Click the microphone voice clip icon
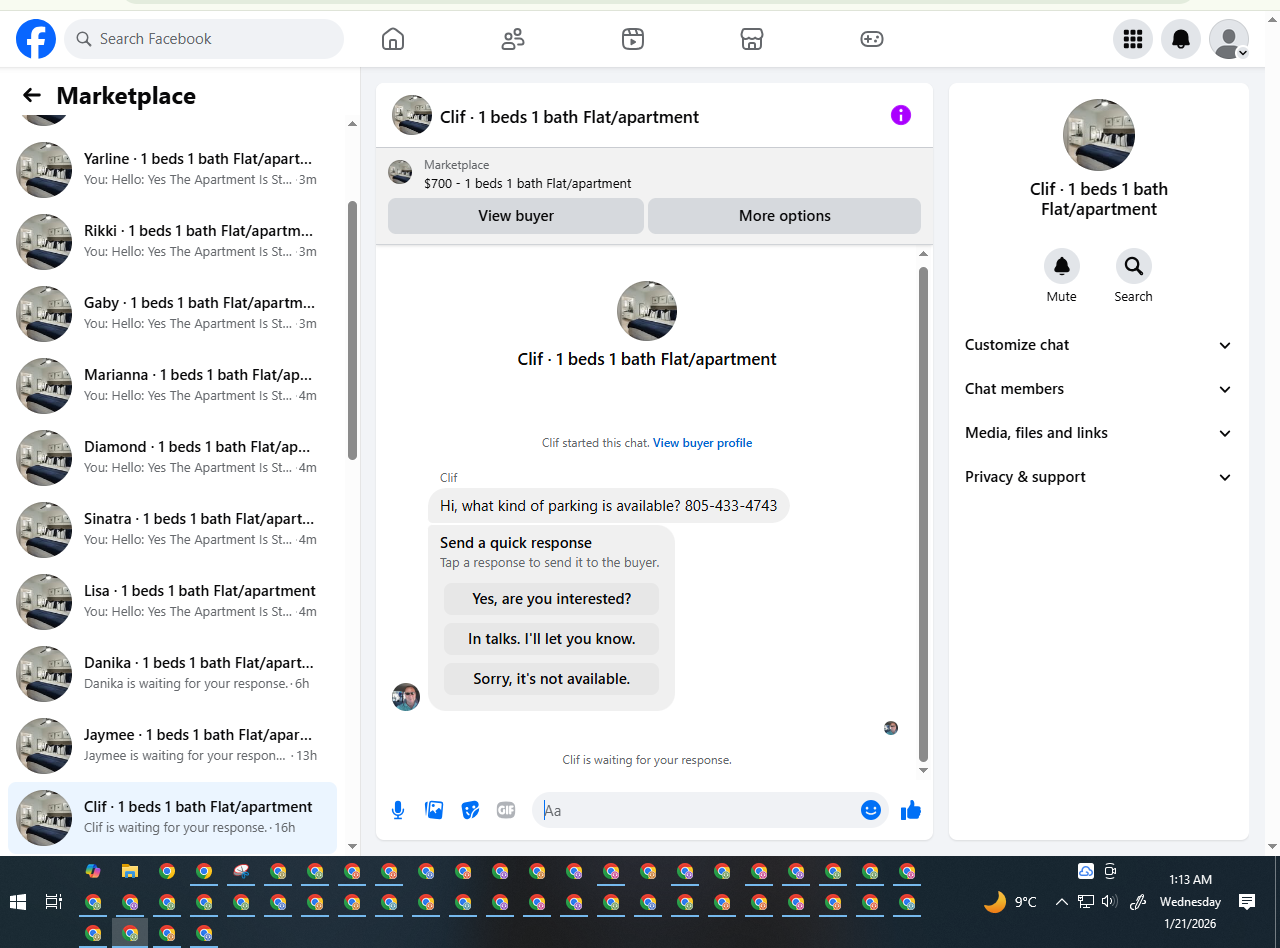This screenshot has width=1280, height=948. click(x=398, y=810)
